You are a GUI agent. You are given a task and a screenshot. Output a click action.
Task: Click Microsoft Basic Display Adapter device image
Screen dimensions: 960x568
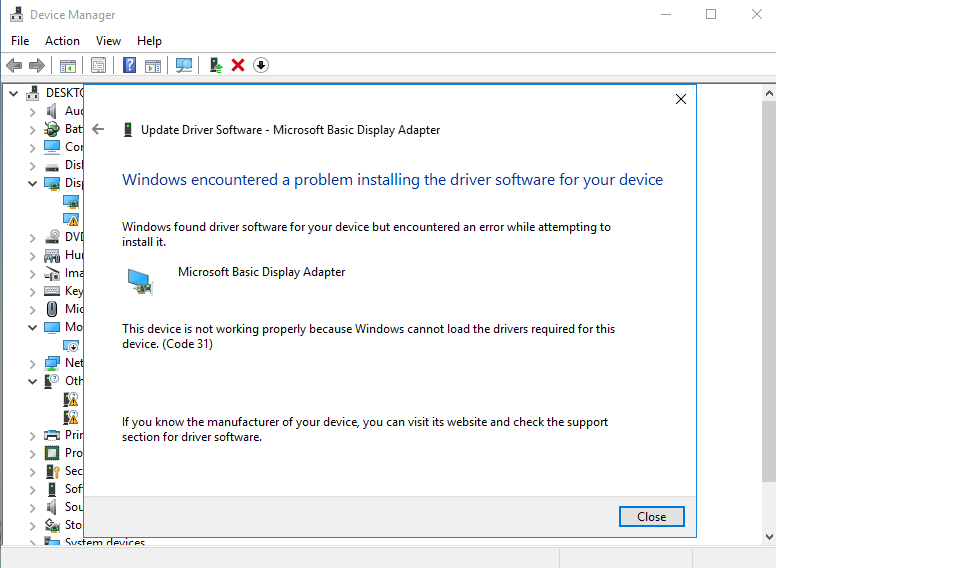coord(141,282)
